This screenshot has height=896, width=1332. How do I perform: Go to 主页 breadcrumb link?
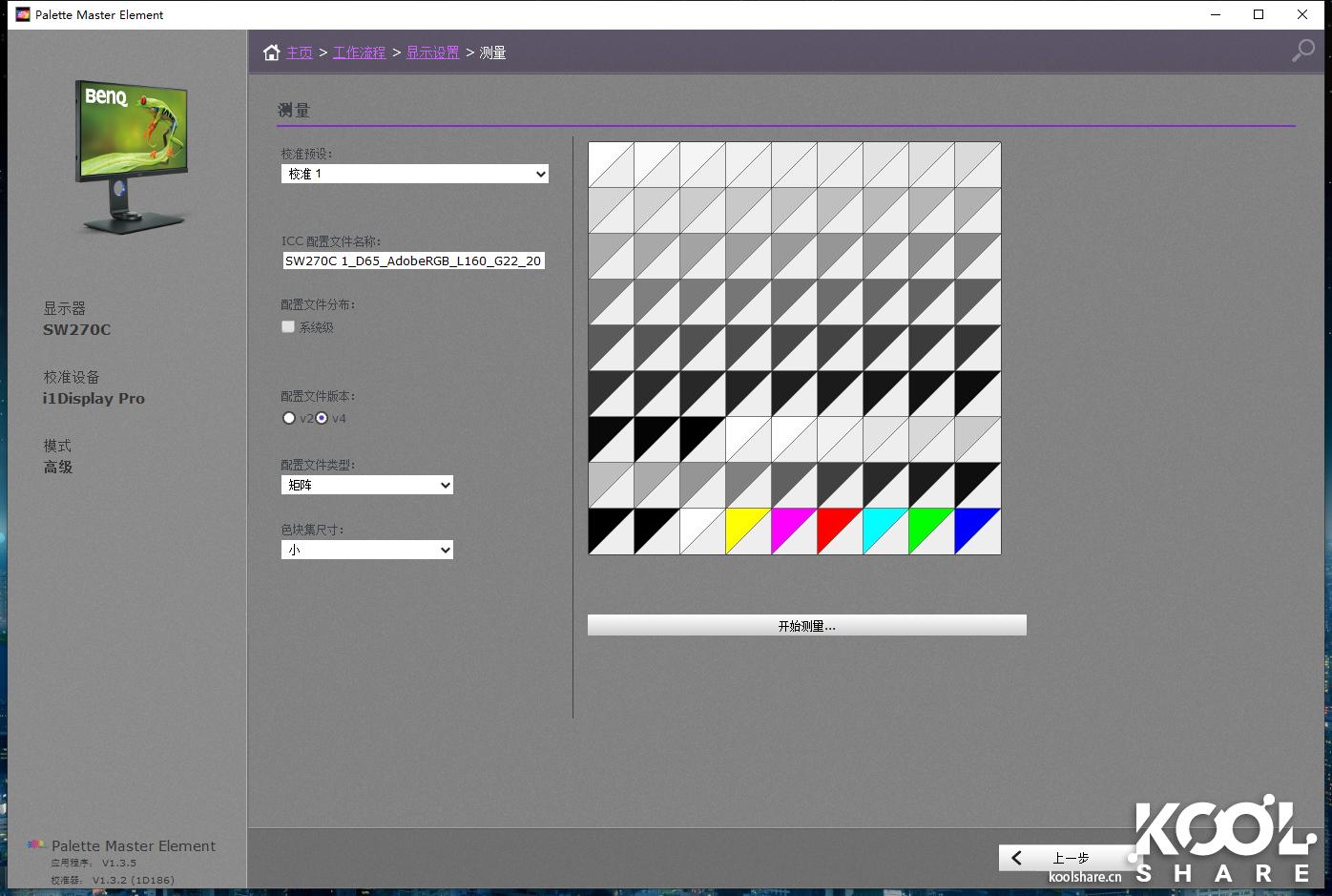click(300, 52)
